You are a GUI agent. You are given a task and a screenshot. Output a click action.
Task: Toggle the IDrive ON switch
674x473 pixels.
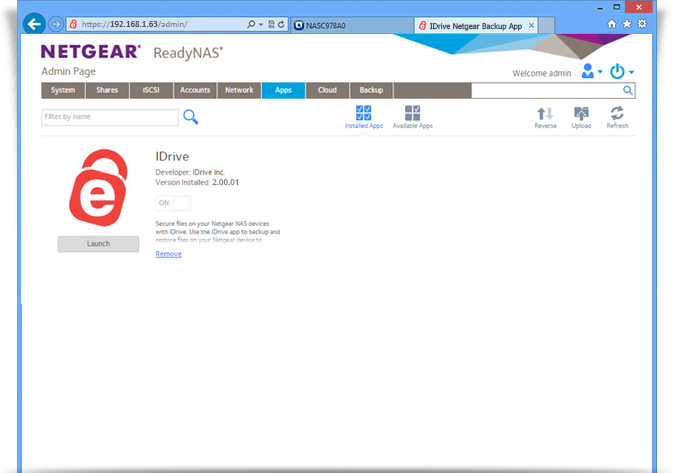point(173,203)
